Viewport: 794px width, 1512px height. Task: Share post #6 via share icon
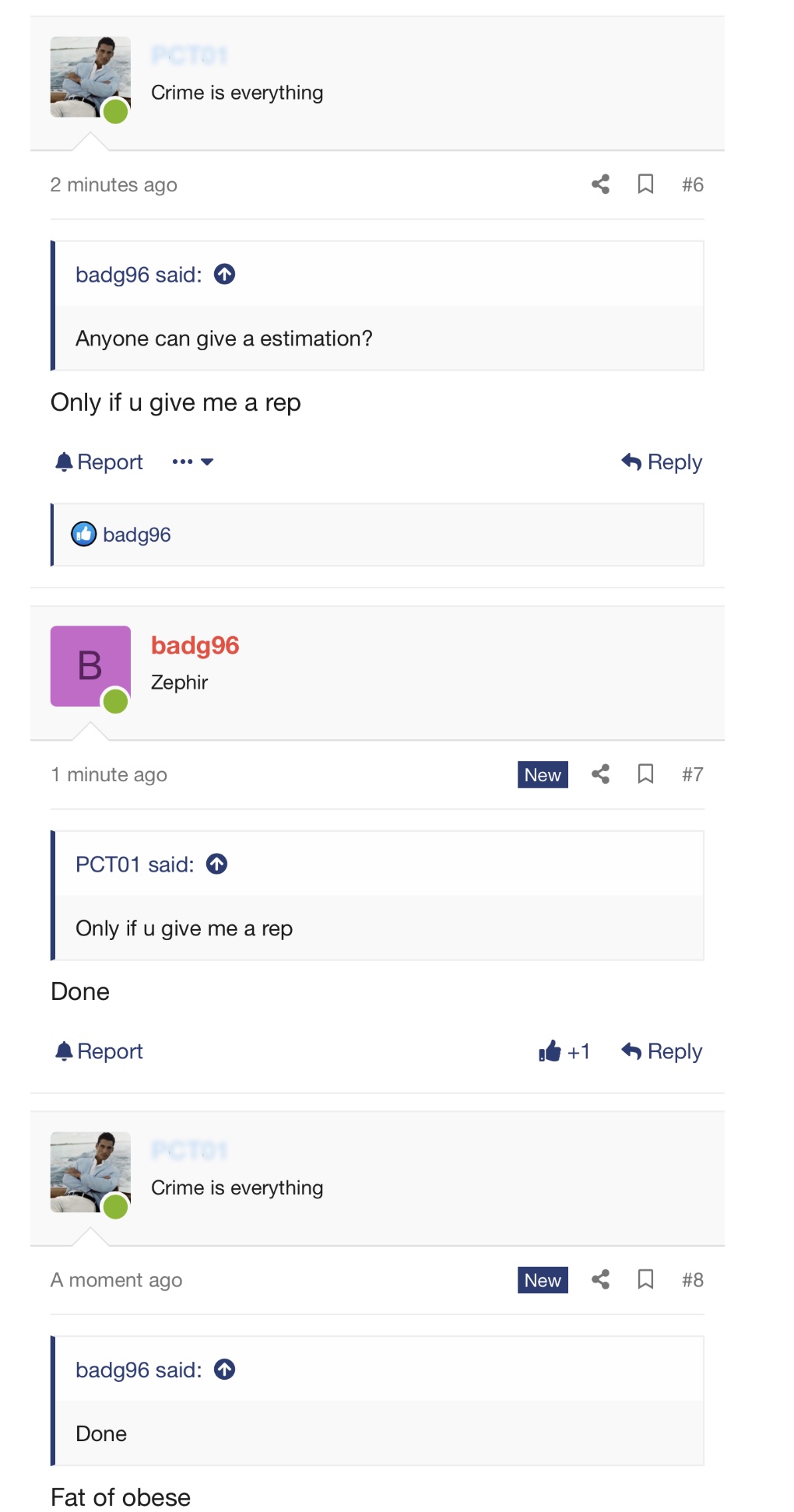[x=600, y=184]
